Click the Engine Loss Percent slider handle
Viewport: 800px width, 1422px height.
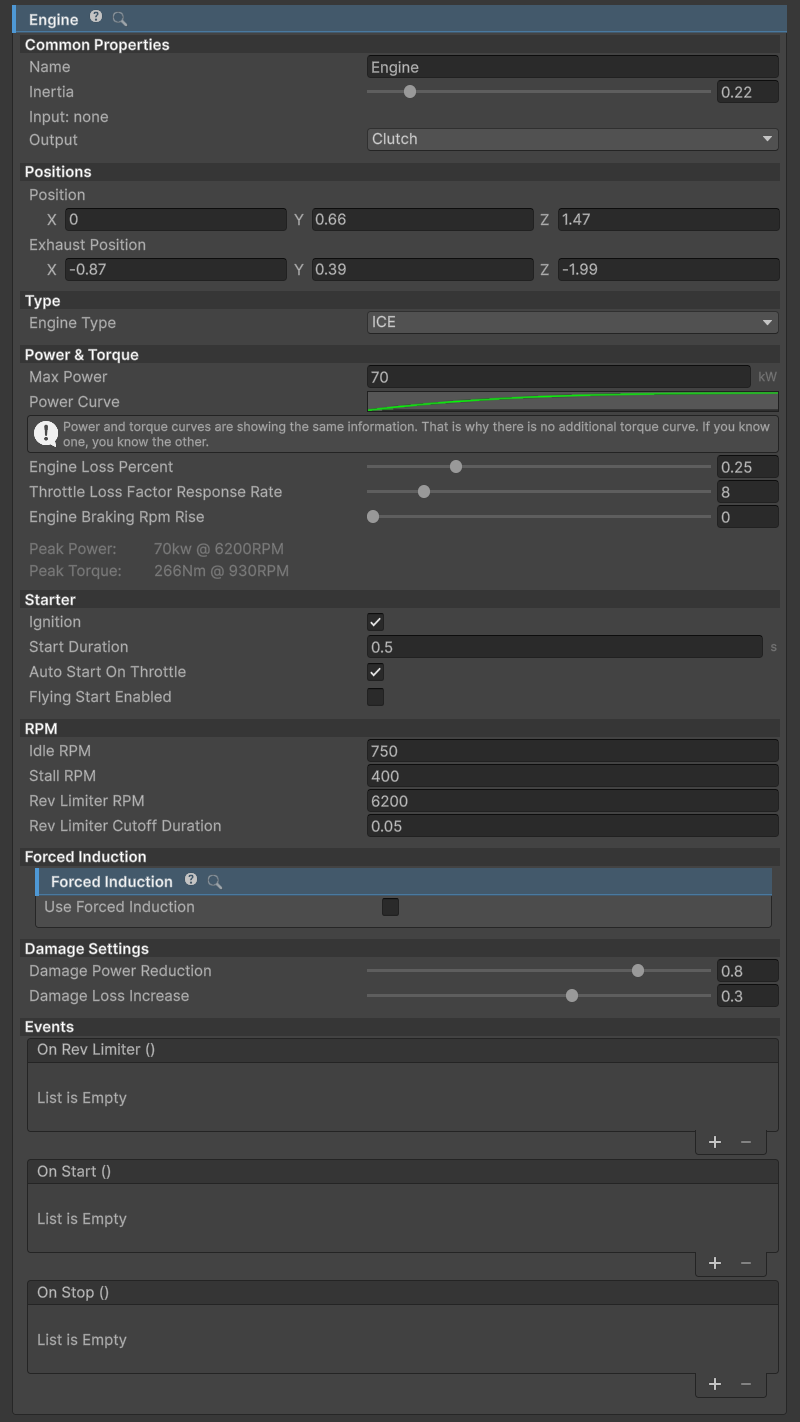pyautogui.click(x=456, y=467)
